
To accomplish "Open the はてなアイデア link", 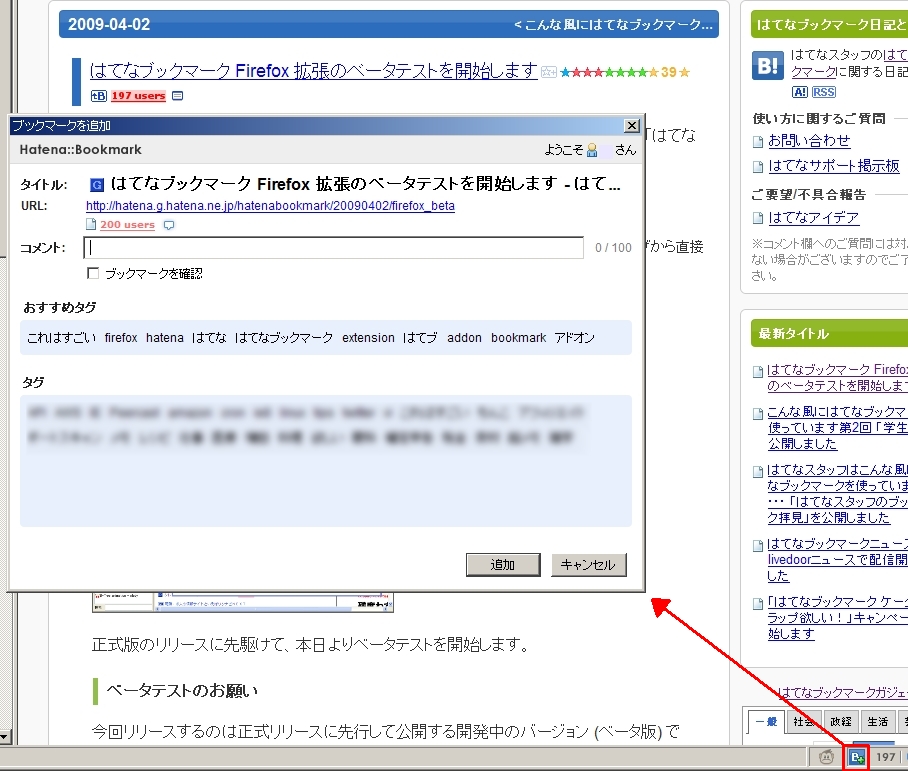I will tap(814, 218).
